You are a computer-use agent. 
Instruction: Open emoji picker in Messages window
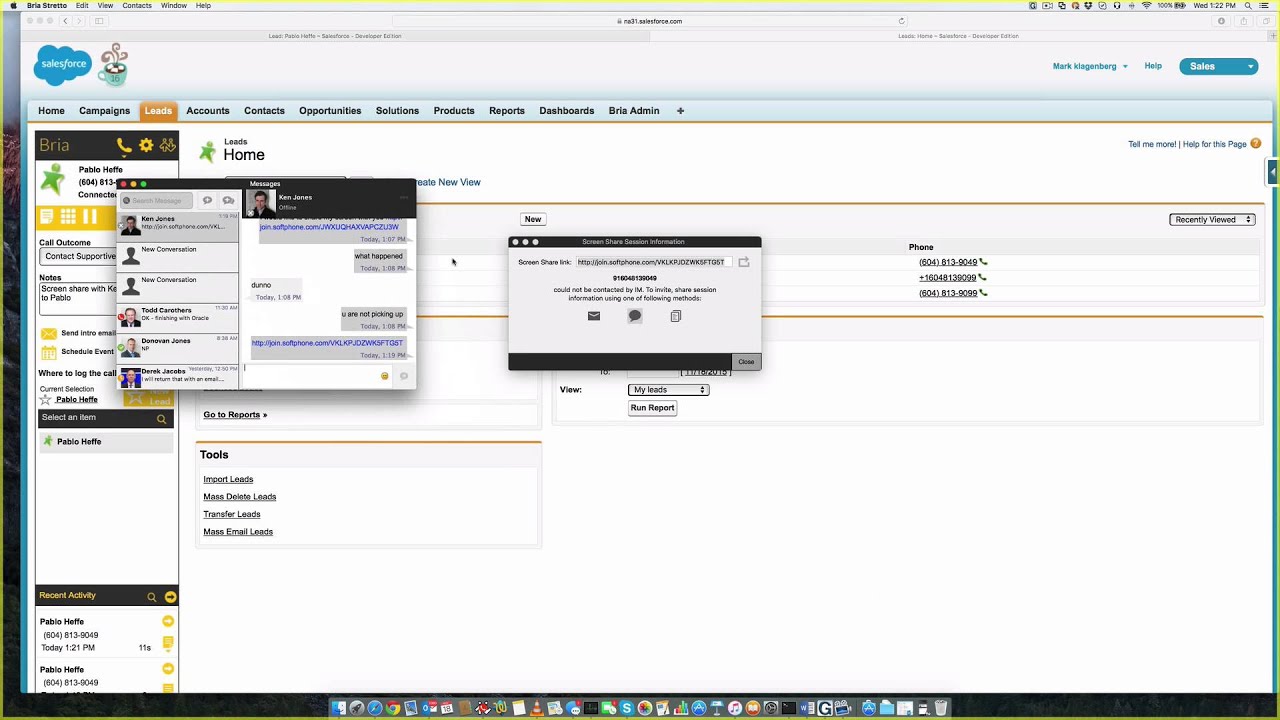384,376
